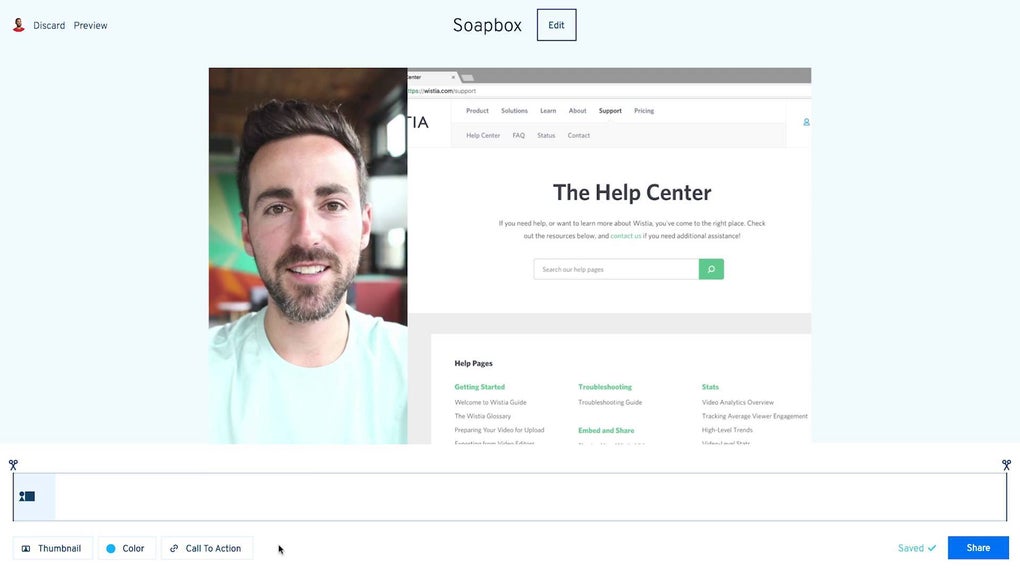Select the FAQ sub-tab

pyautogui.click(x=518, y=135)
